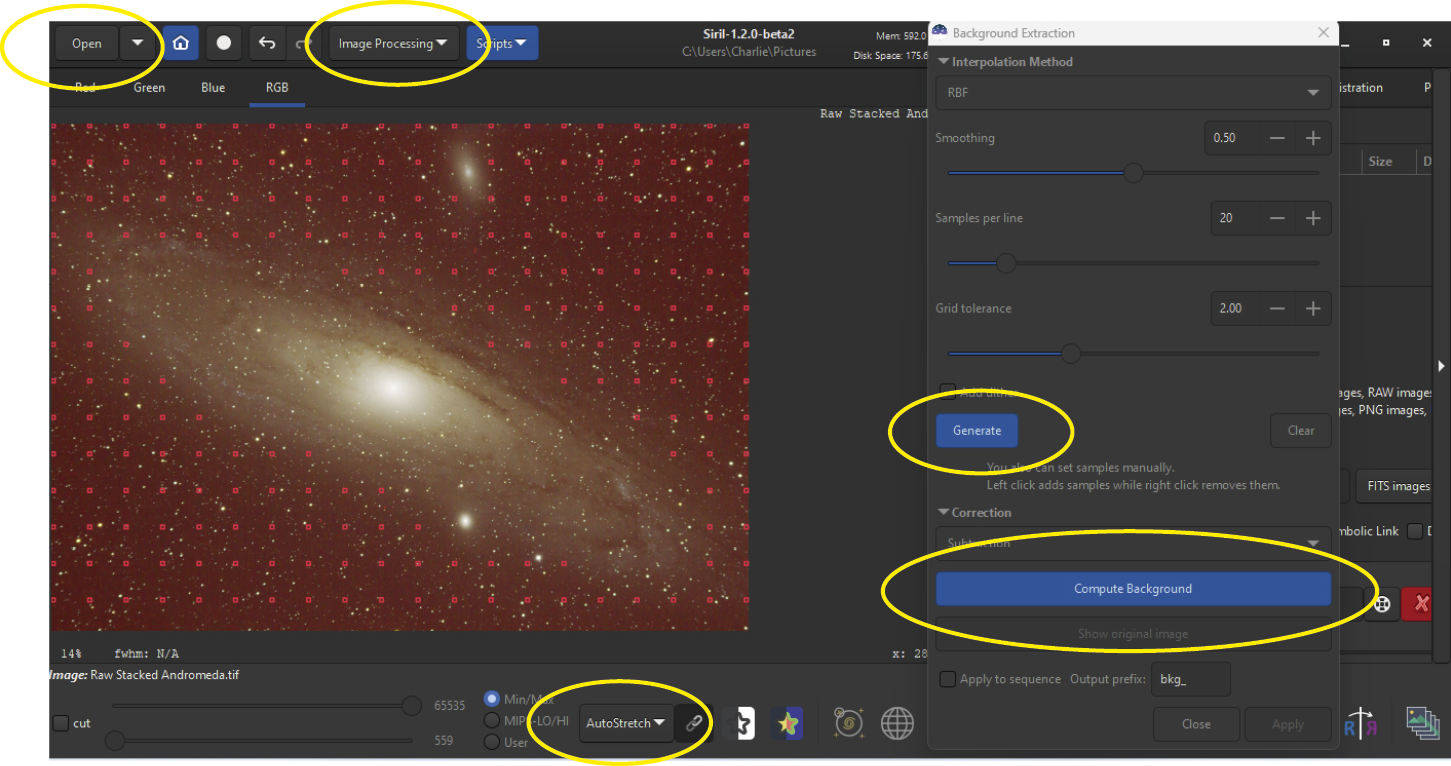The height and width of the screenshot is (766, 1451).
Task: Click the astrometric annotations spiral icon
Action: point(848,722)
